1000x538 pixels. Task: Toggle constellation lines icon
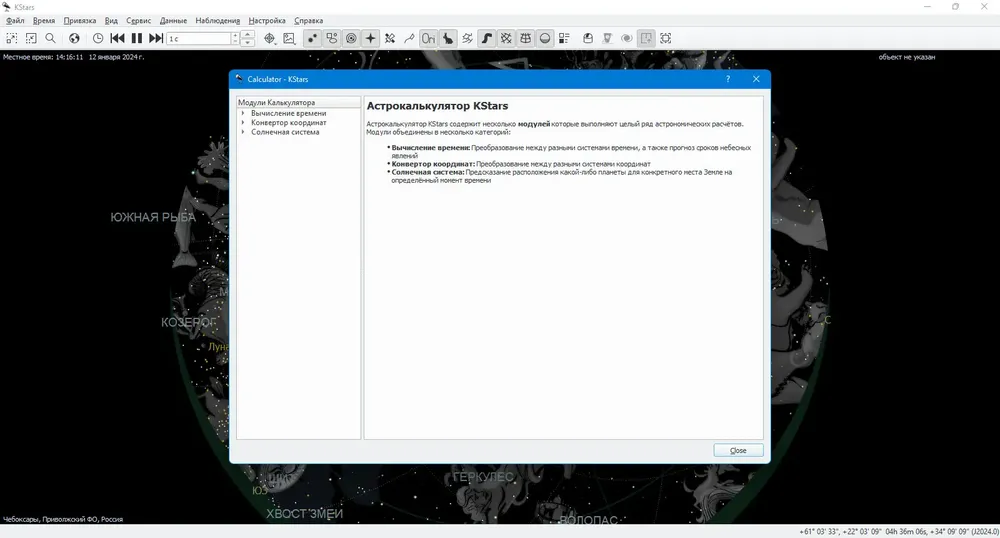[x=409, y=38]
